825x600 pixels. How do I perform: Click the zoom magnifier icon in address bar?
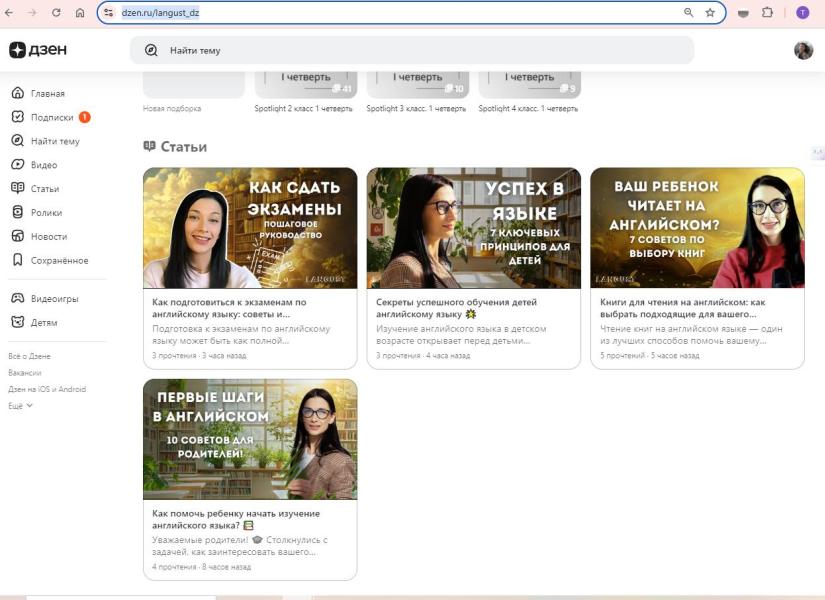[688, 13]
